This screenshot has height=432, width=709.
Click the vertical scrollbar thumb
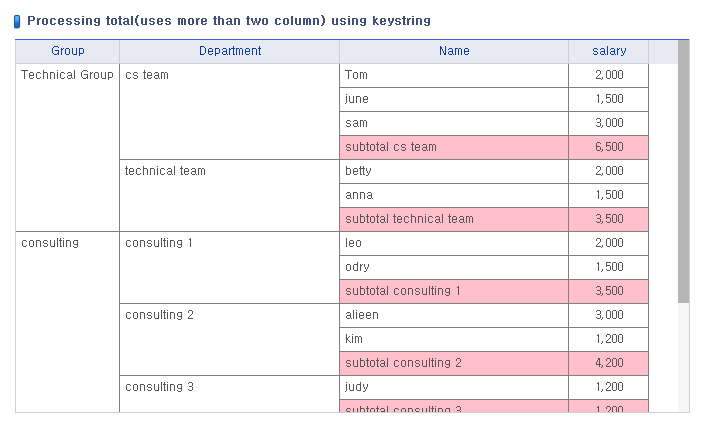[x=684, y=171]
